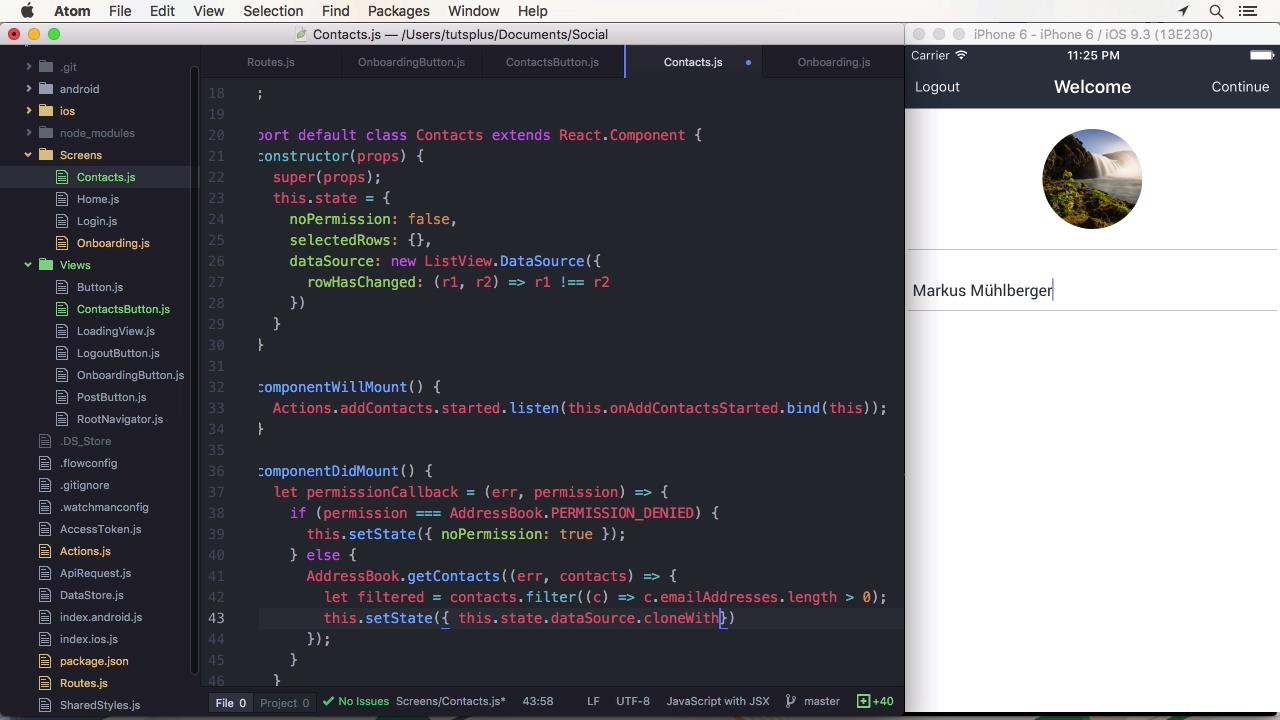Switch to the ContactsButton.js tab
Viewport: 1280px width, 720px height.
point(552,62)
